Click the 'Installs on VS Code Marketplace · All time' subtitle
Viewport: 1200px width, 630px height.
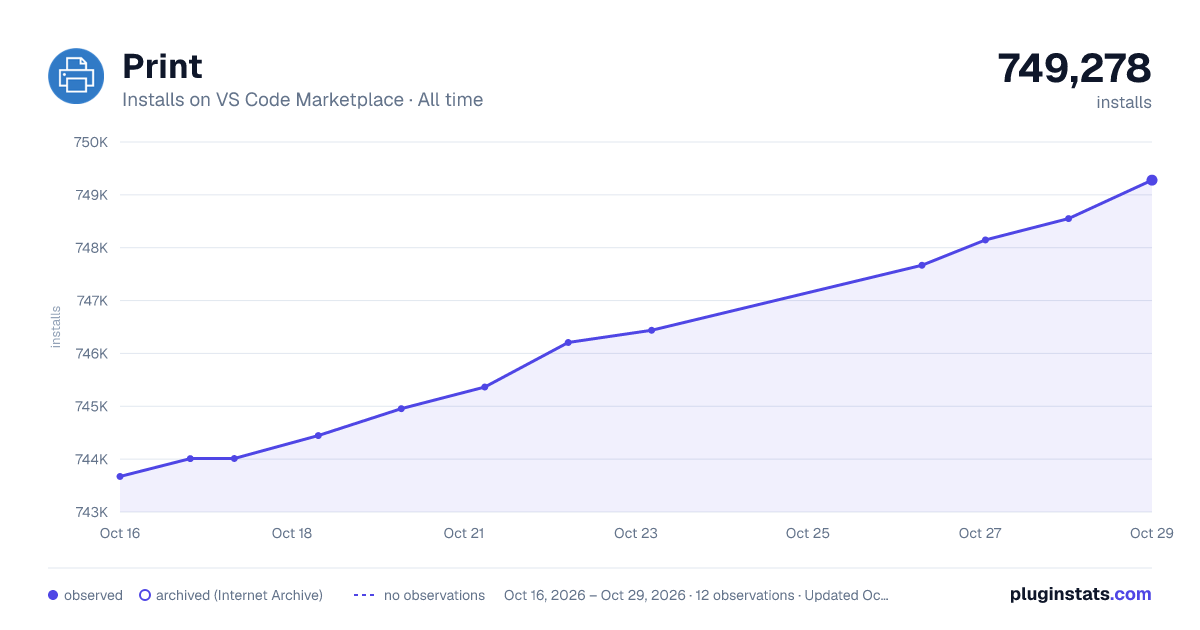click(302, 100)
